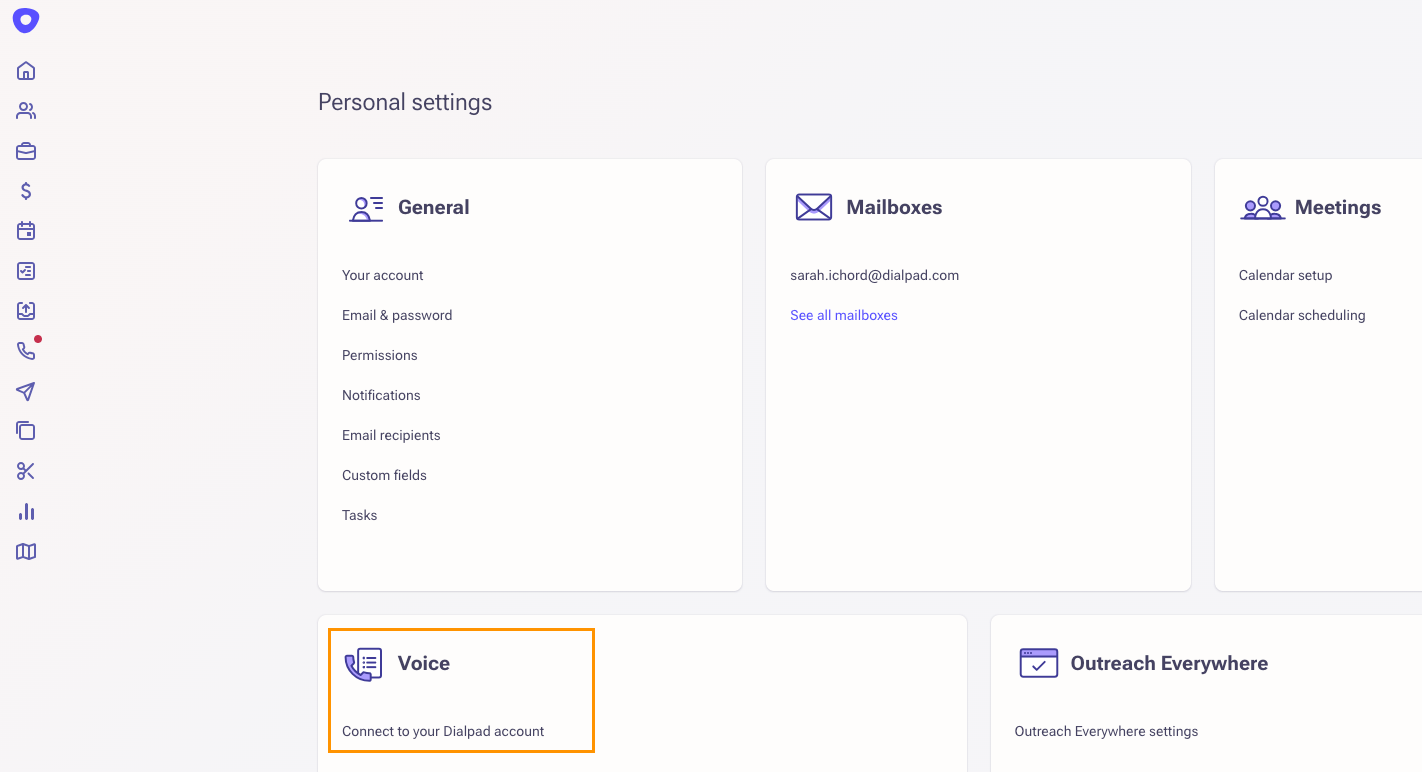1422x772 pixels.
Task: Open the map icon in sidebar
Action: point(26,552)
